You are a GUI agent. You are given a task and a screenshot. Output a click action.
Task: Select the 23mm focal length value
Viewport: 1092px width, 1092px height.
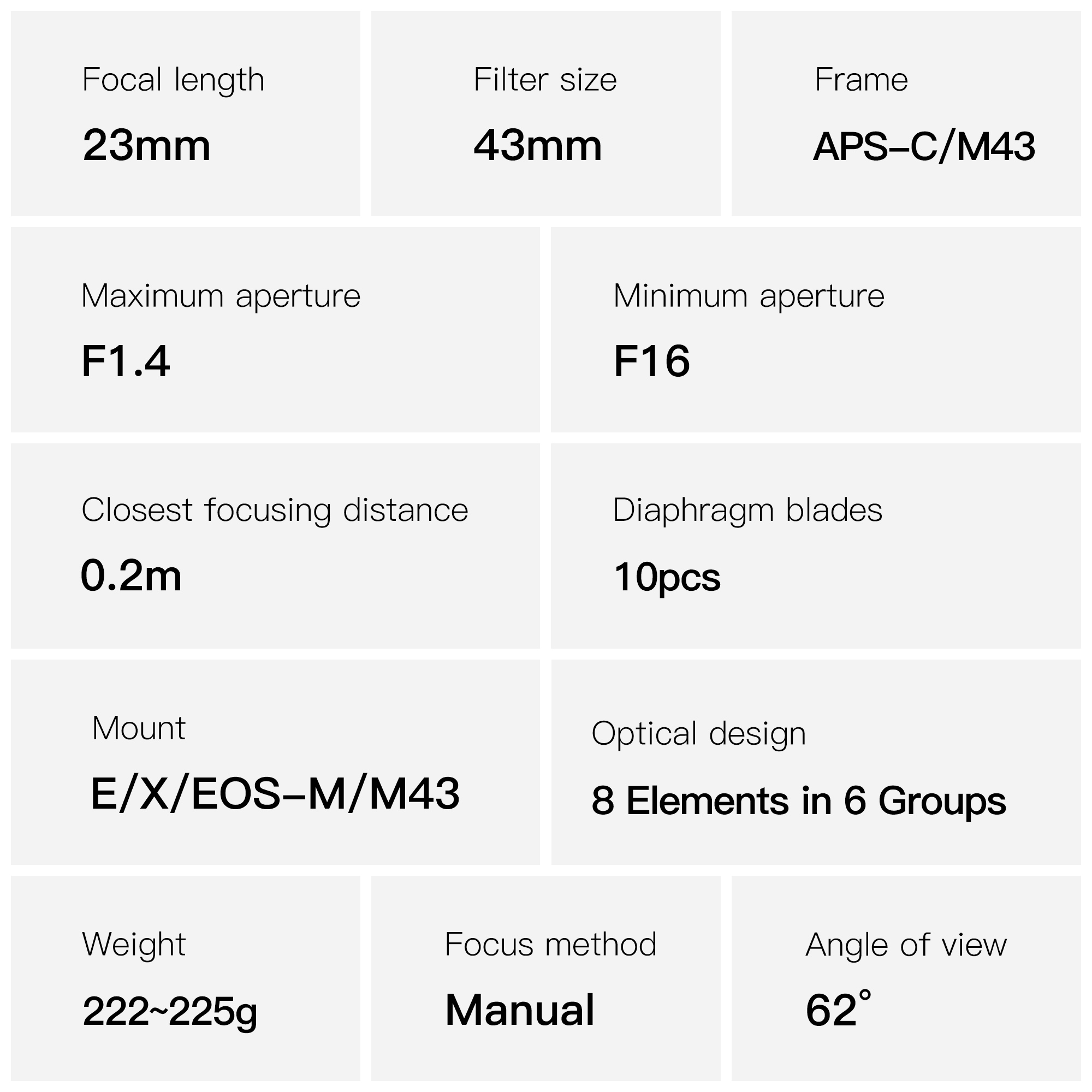coord(146,145)
